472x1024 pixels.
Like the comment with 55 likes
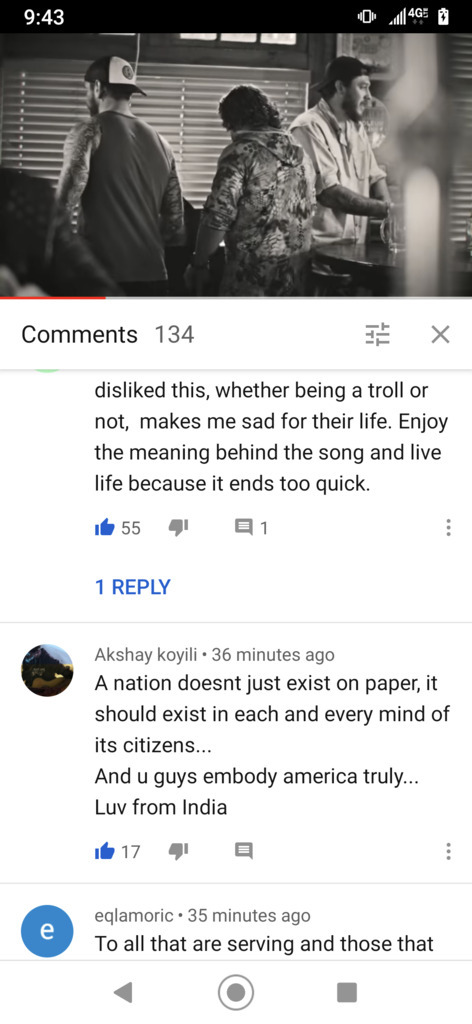tap(105, 528)
